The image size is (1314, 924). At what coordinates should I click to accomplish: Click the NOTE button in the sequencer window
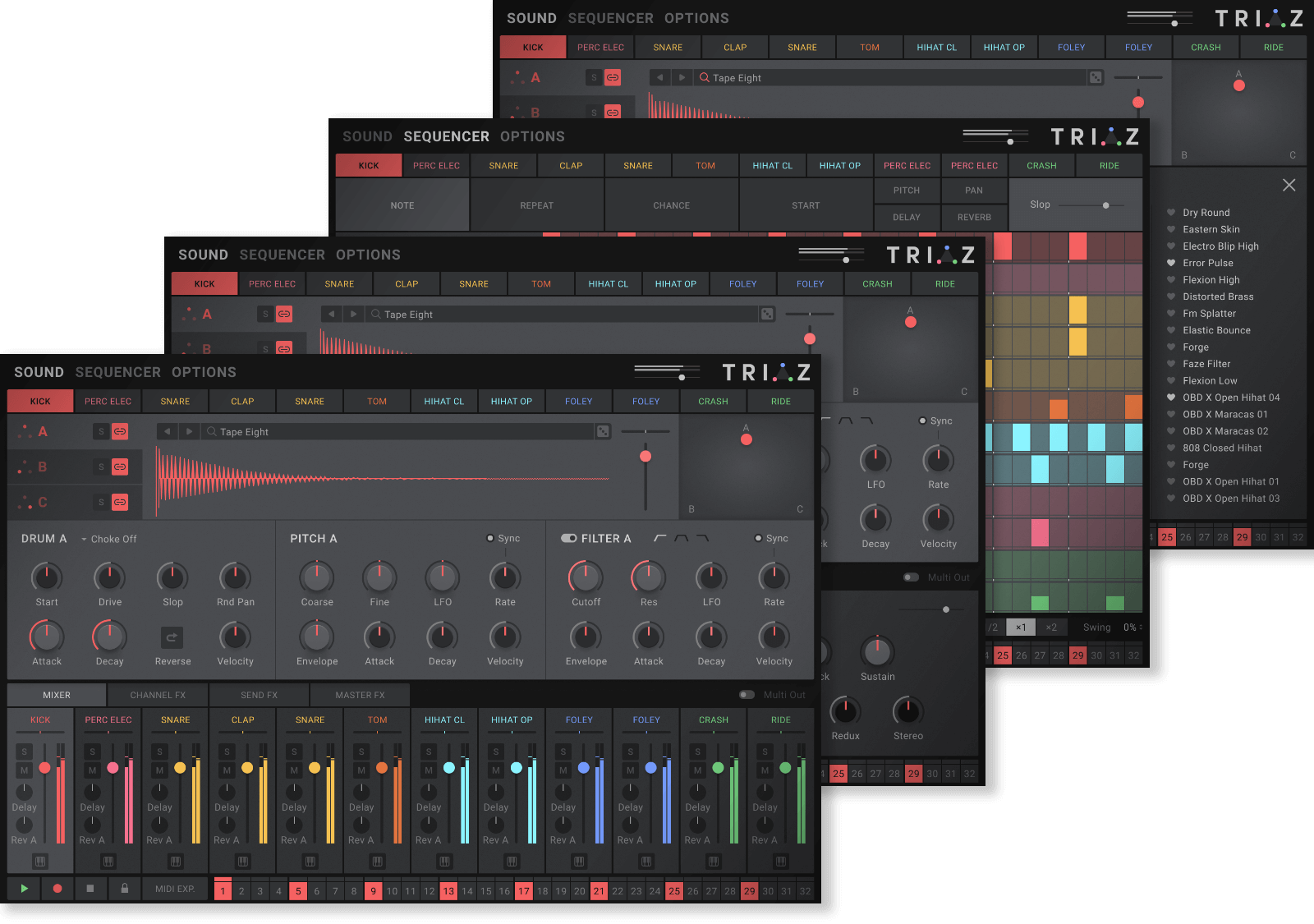pos(402,205)
